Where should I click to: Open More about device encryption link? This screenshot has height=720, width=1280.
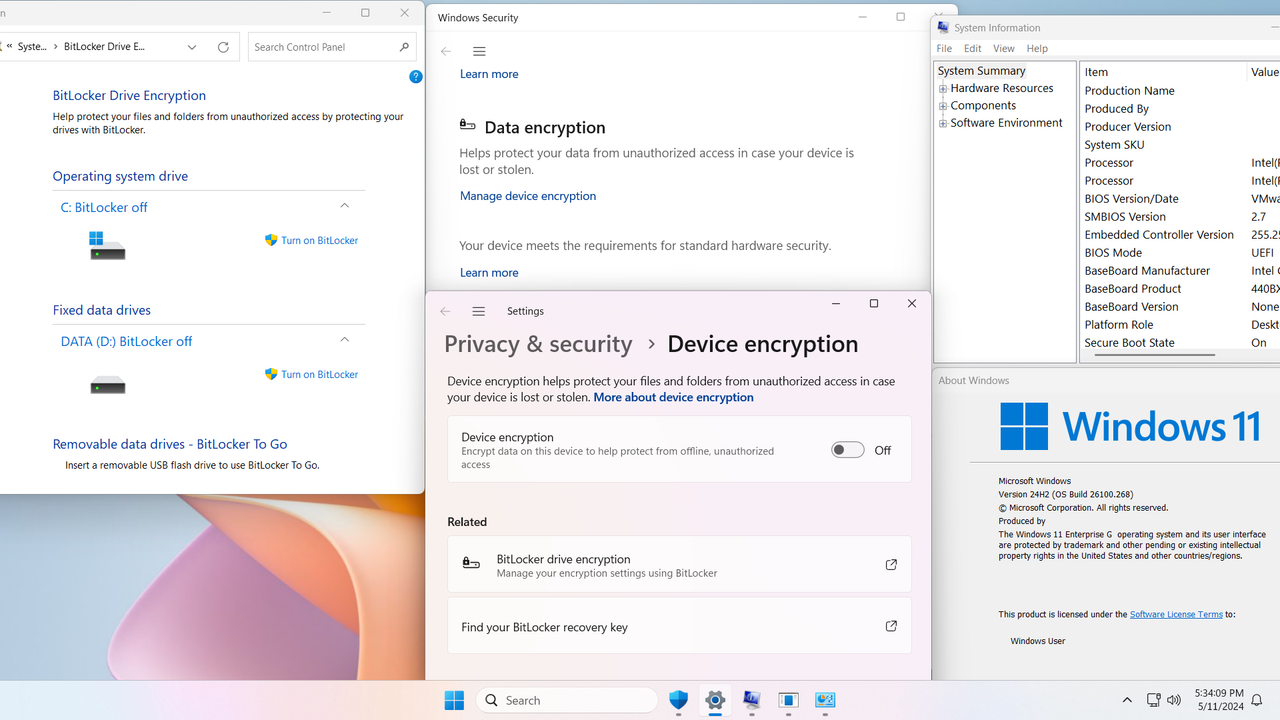(673, 397)
